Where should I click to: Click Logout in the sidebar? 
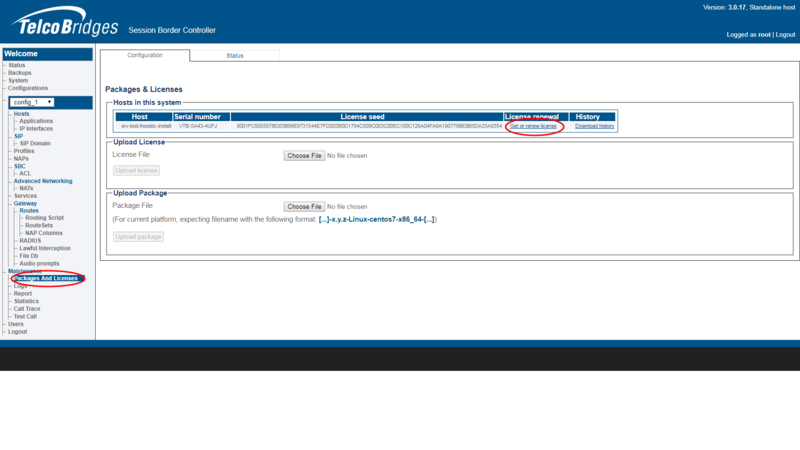[x=17, y=332]
